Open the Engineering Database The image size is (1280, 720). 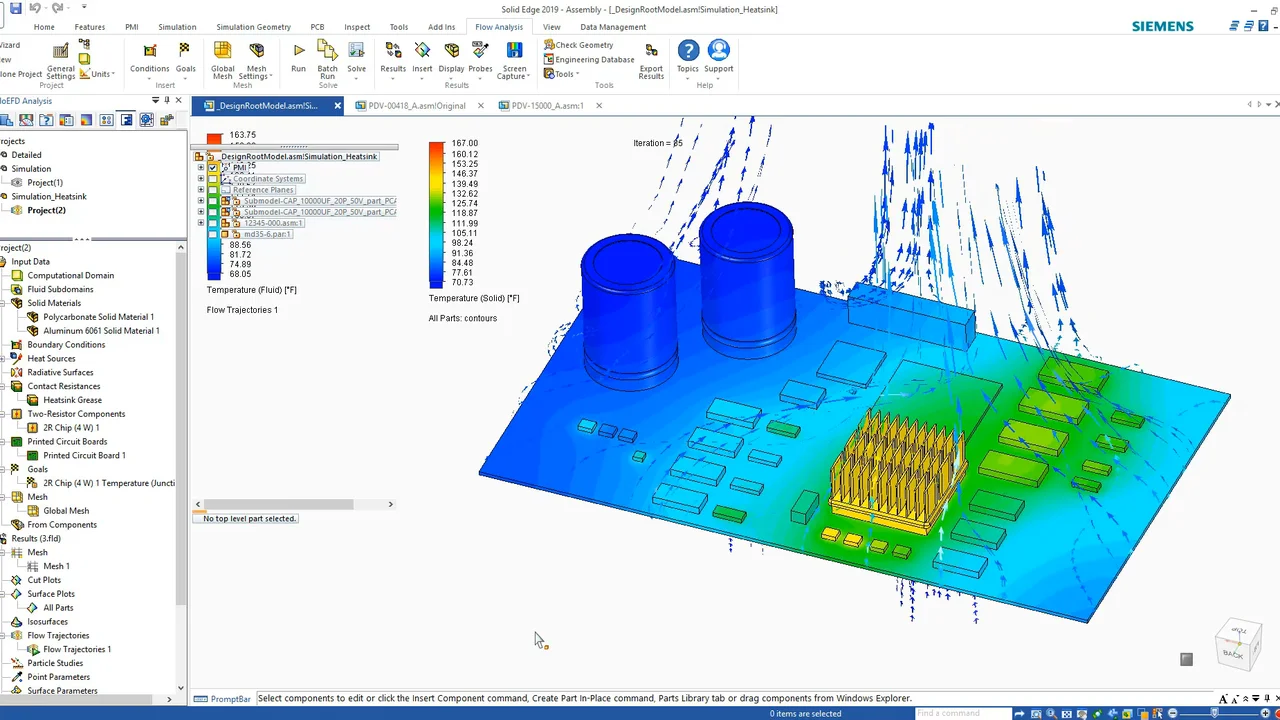pos(594,59)
